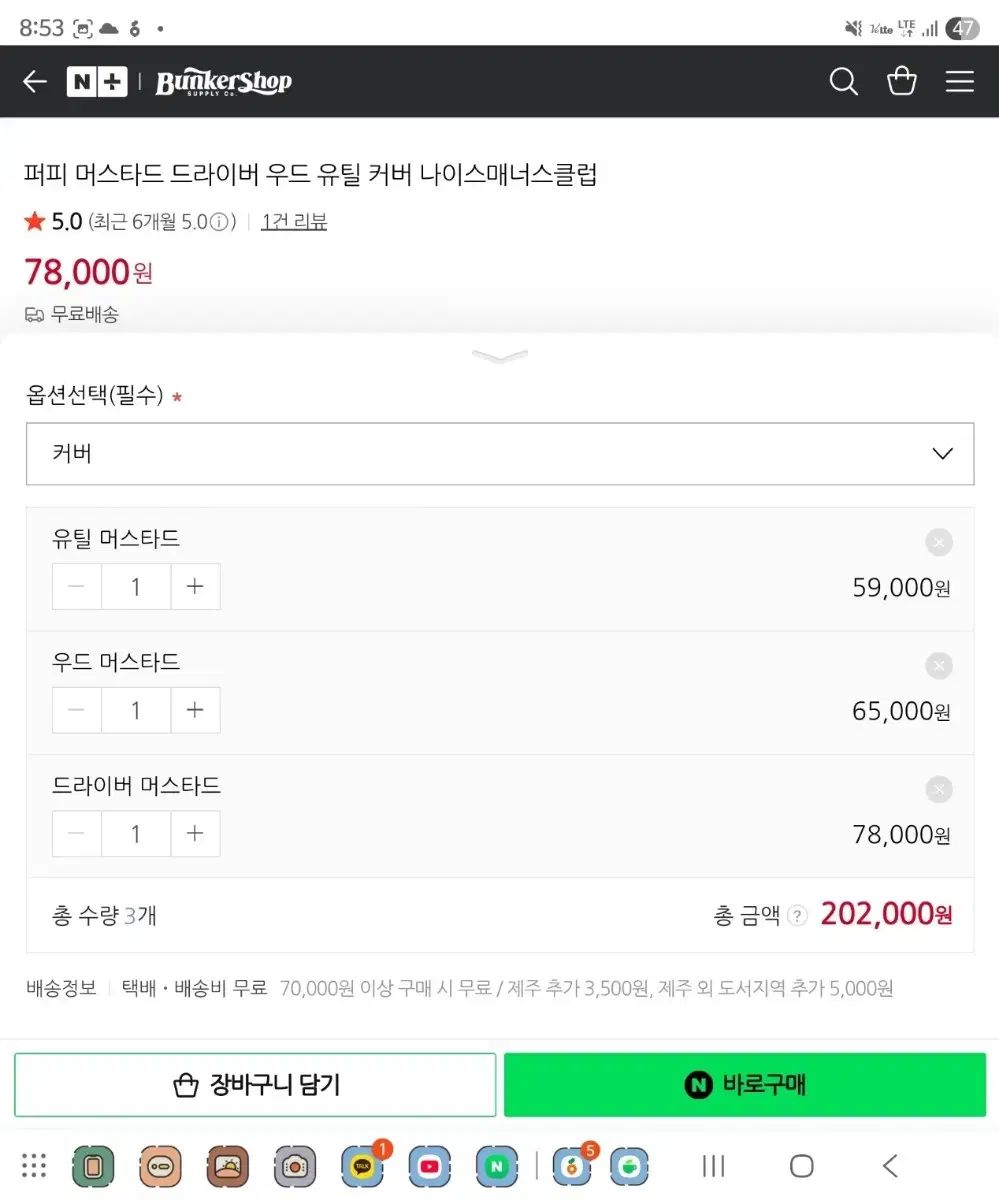The height and width of the screenshot is (1200, 999).
Task: Increase 우드 머스타드 quantity
Action: tap(195, 710)
